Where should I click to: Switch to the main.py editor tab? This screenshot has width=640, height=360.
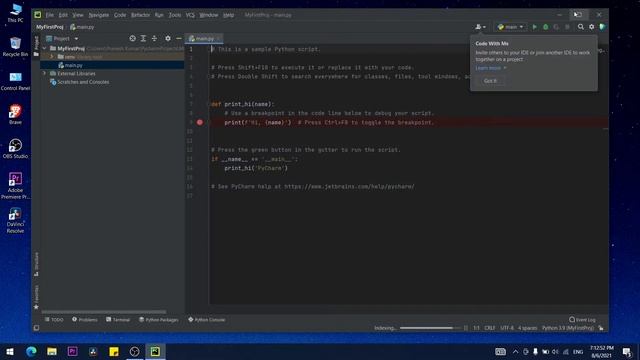tap(204, 38)
